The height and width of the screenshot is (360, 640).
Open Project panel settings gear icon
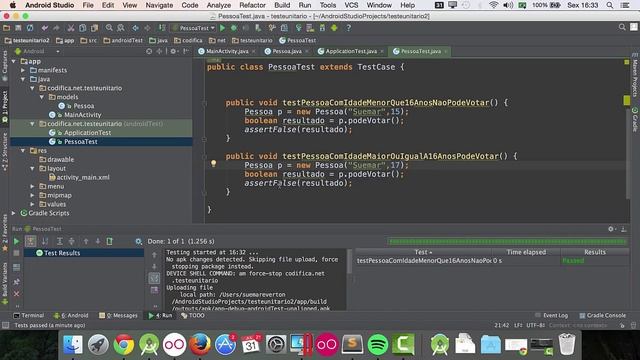click(173, 51)
